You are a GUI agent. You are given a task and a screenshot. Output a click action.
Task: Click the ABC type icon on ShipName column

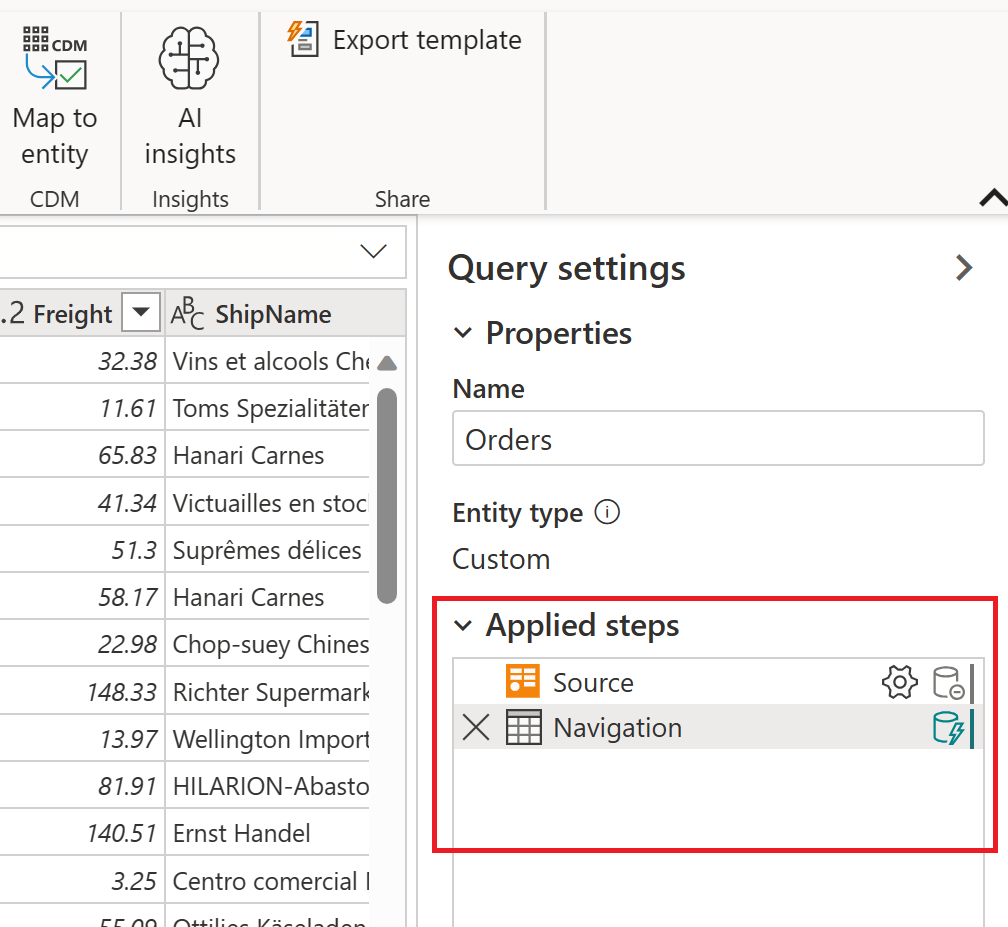pyautogui.click(x=188, y=313)
